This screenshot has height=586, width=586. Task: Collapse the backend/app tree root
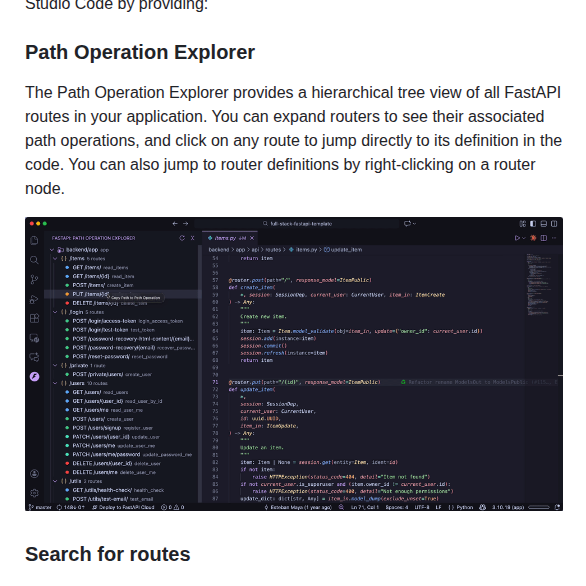click(52, 250)
